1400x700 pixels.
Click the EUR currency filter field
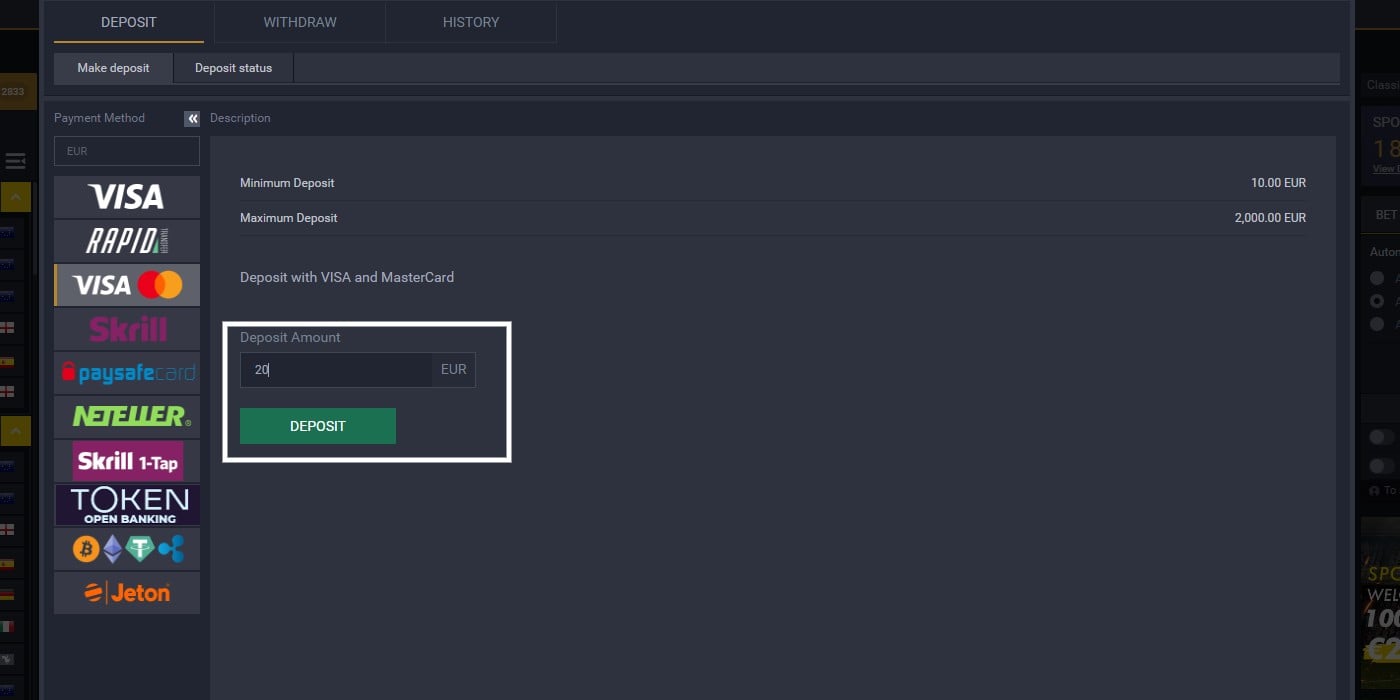pos(127,151)
